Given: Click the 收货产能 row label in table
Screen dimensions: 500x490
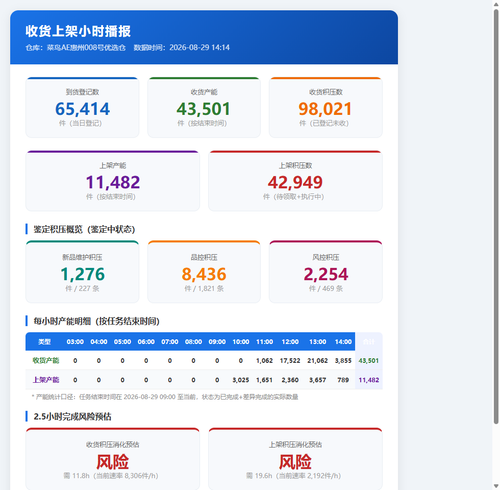Looking at the screenshot, I should pyautogui.click(x=46, y=360).
